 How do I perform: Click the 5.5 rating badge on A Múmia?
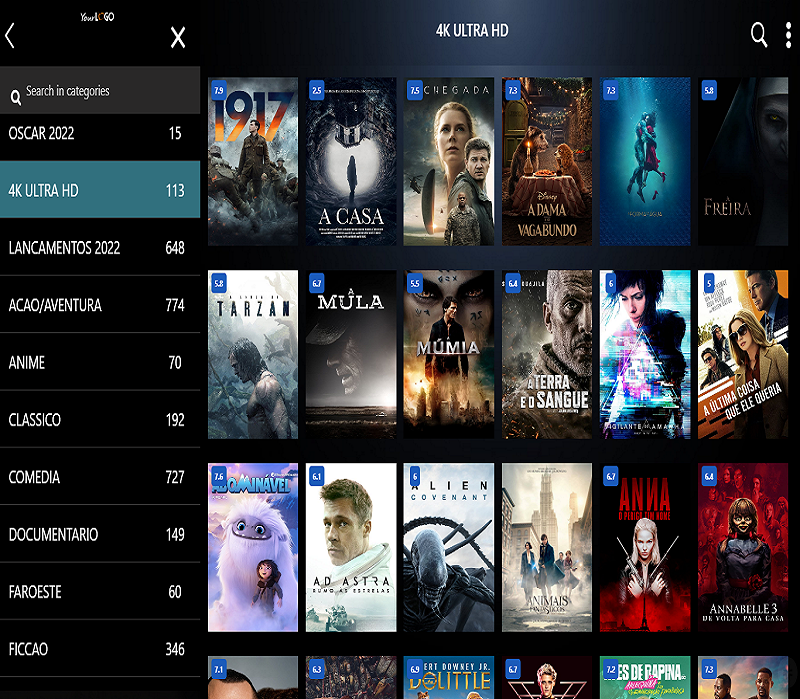pyautogui.click(x=415, y=283)
